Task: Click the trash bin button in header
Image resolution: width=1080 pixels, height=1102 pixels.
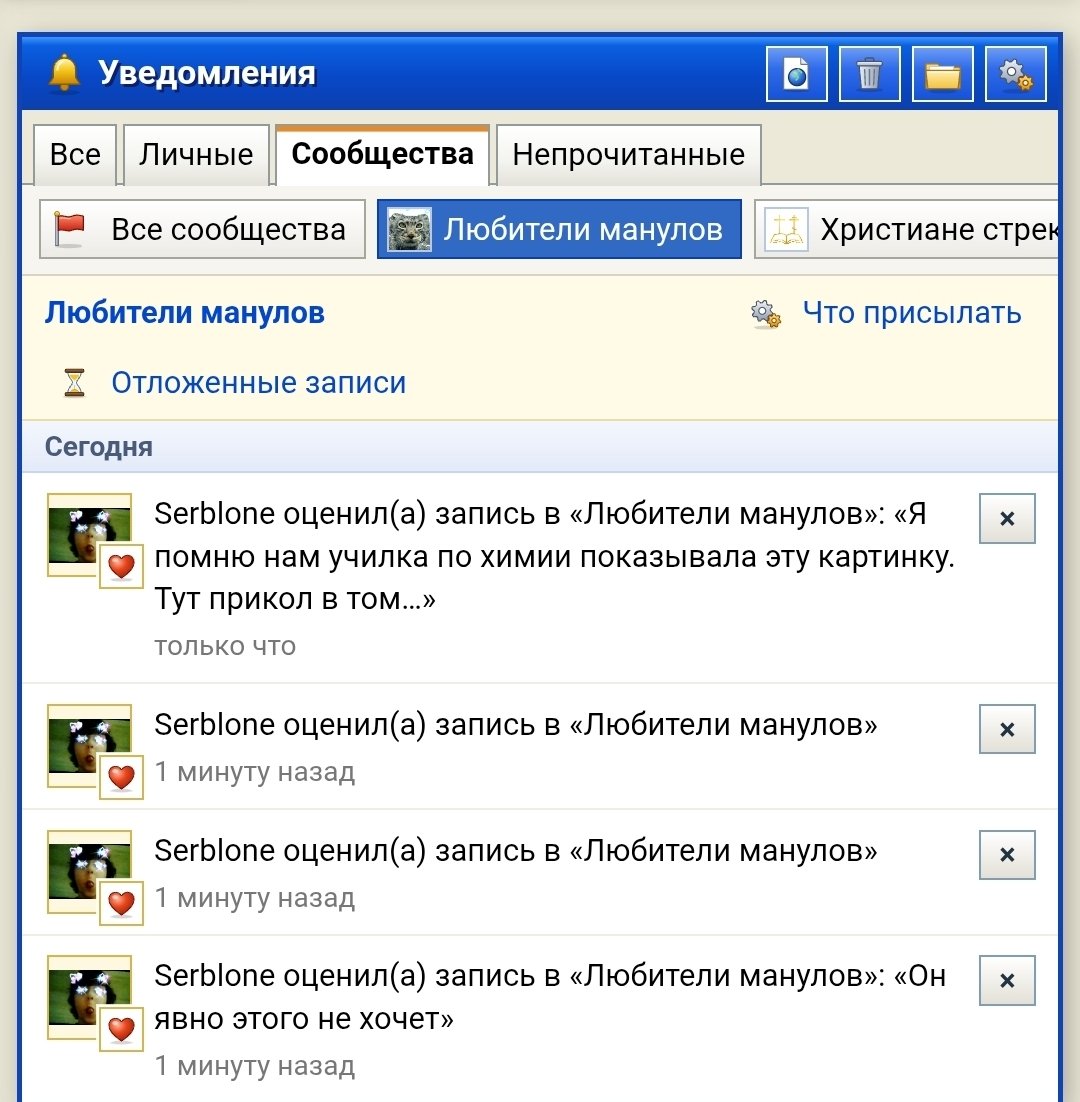Action: pyautogui.click(x=869, y=74)
